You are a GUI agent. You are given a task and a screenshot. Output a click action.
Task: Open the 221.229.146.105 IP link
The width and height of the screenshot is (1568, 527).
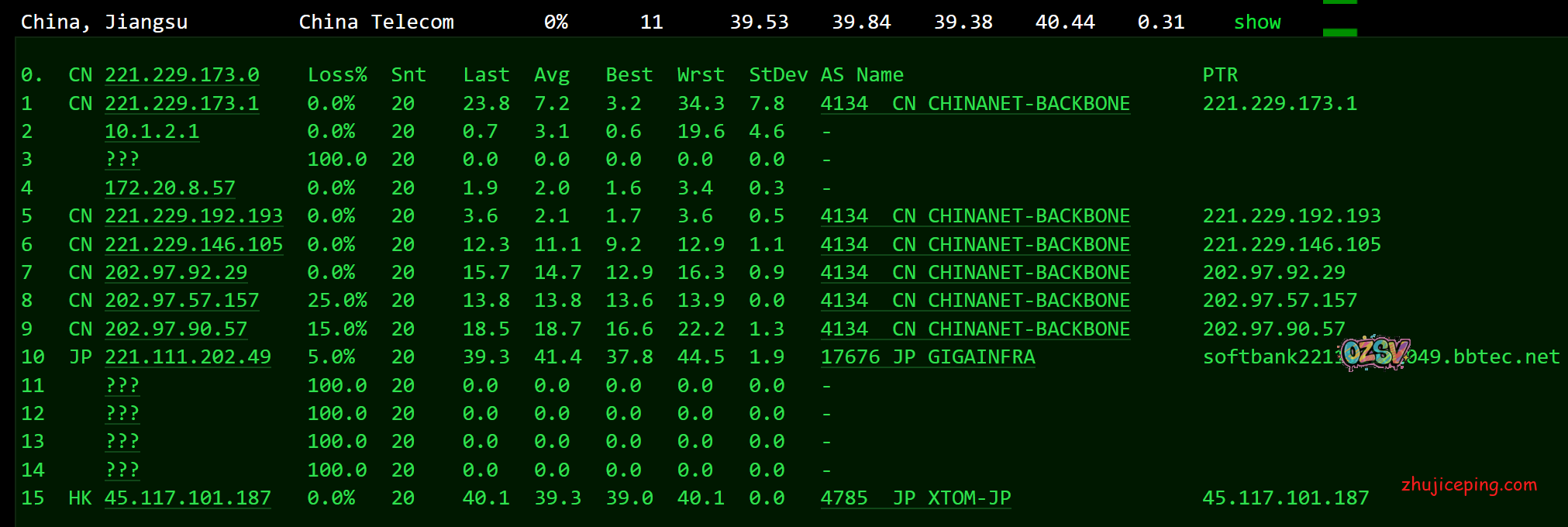tap(194, 245)
